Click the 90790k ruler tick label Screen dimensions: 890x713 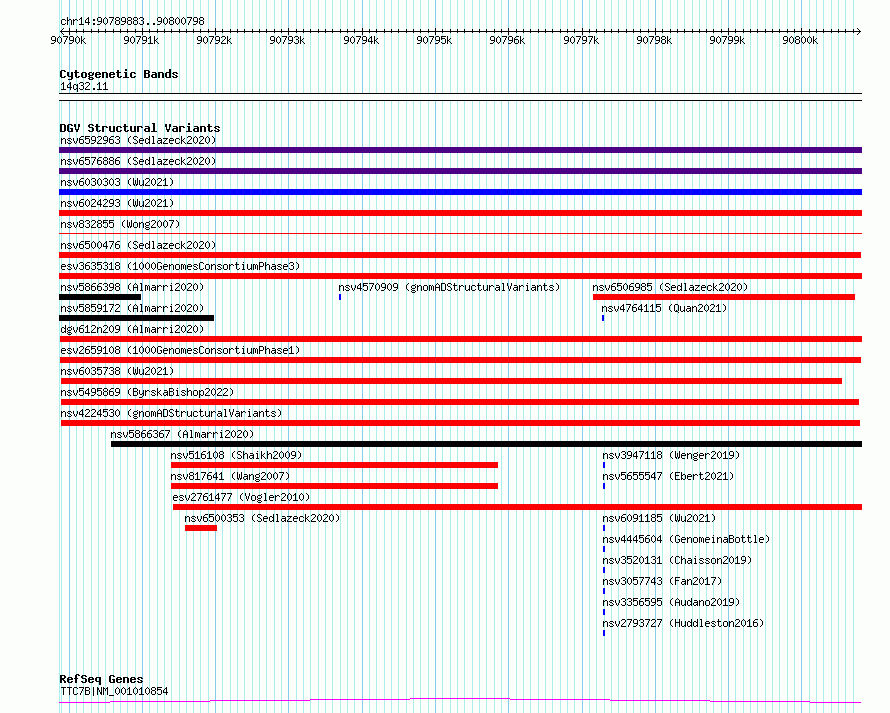68,40
